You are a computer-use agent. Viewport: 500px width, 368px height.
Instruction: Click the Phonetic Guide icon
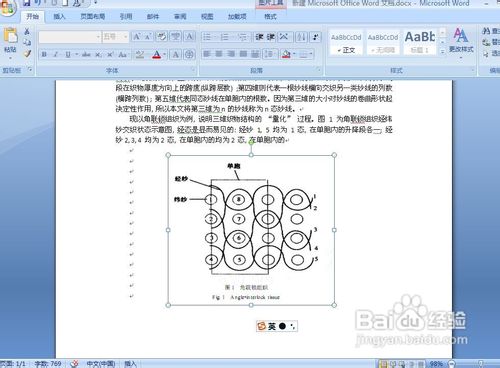coord(175,36)
